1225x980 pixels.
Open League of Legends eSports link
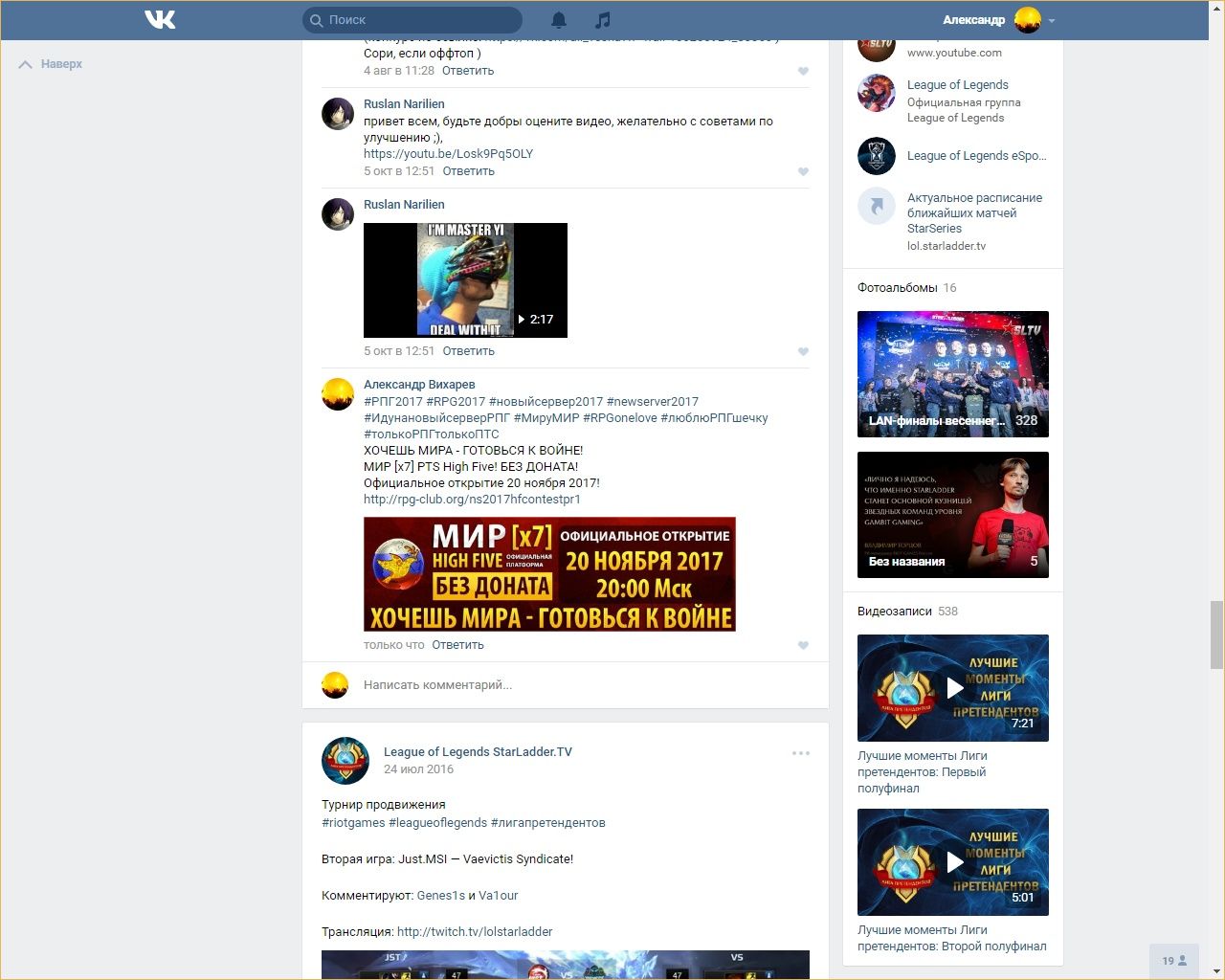point(976,156)
